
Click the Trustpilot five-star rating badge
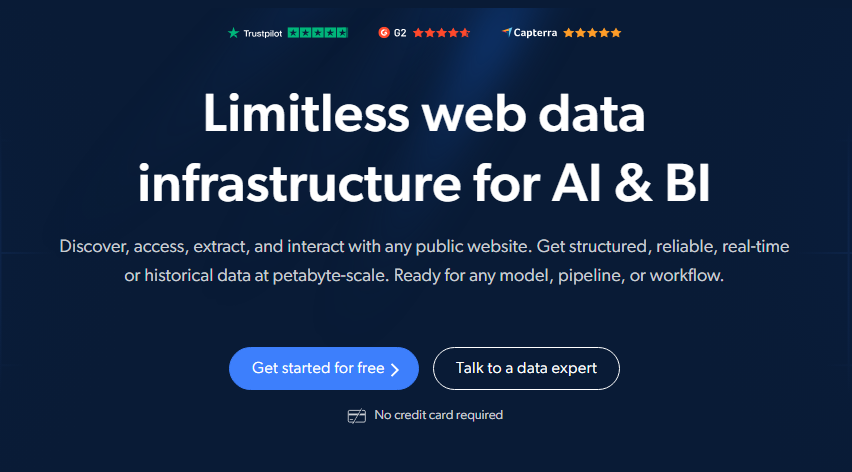tap(317, 33)
